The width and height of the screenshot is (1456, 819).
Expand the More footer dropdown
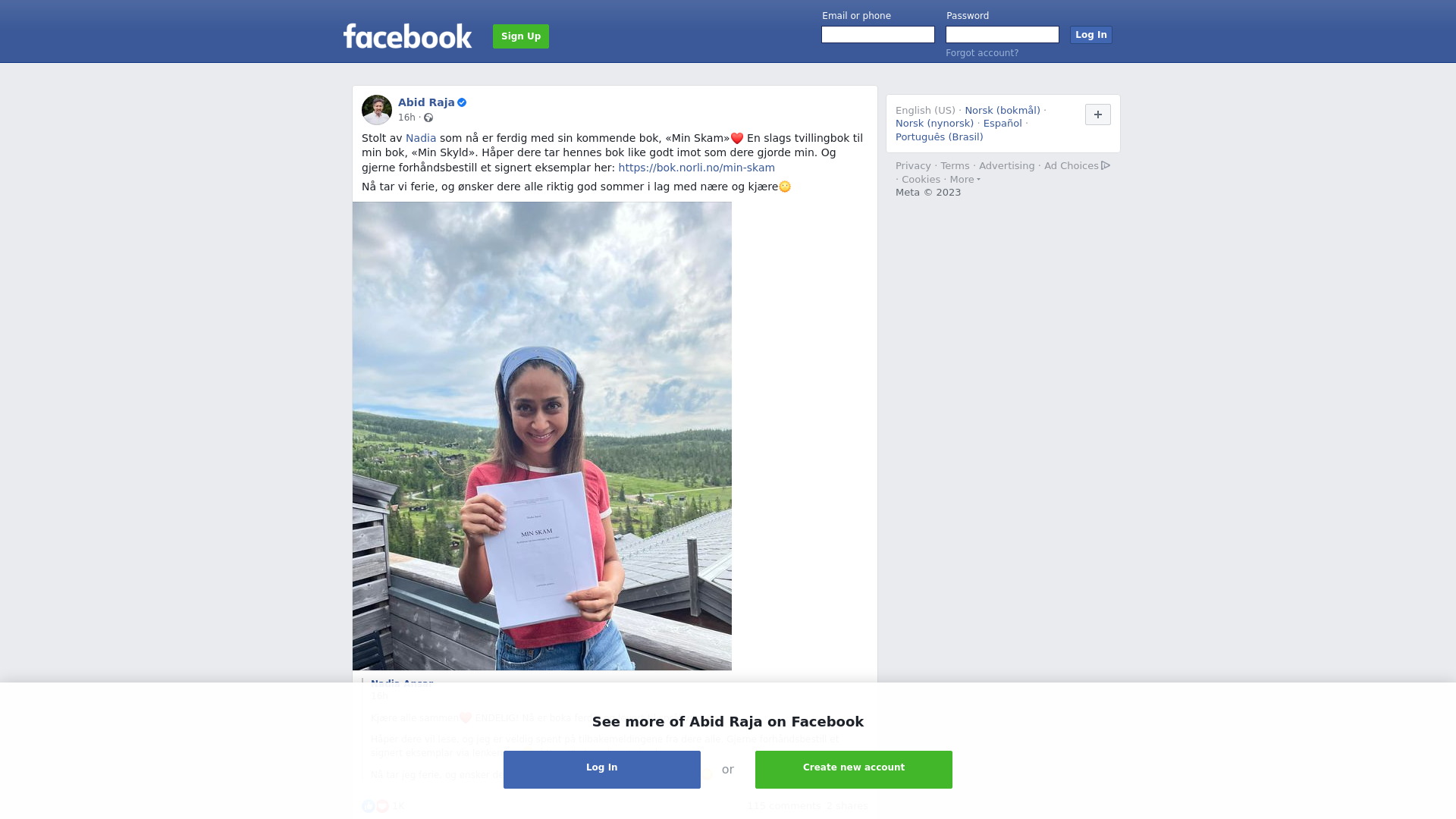[x=965, y=180]
